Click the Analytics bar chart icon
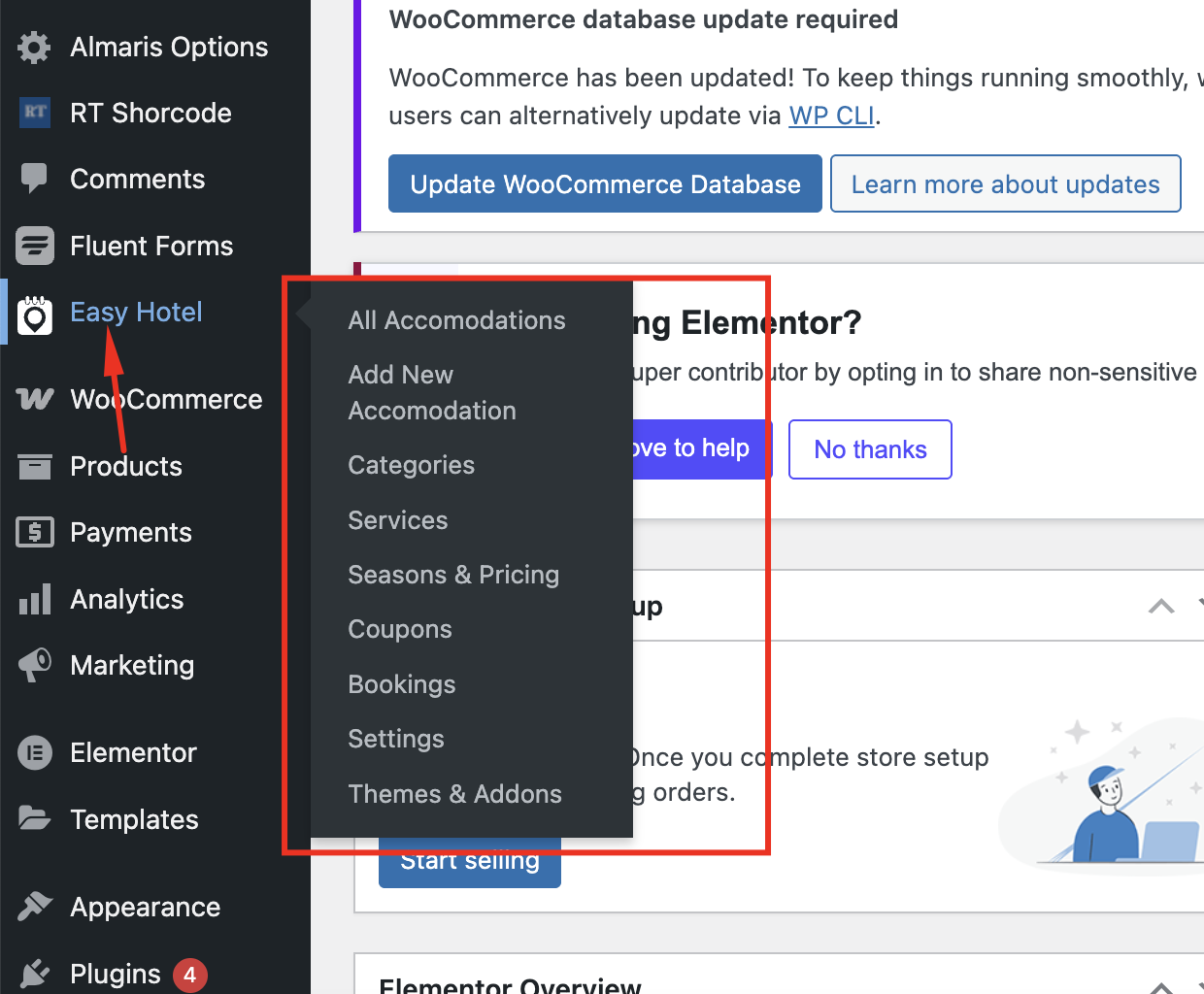This screenshot has width=1204, height=994. pyautogui.click(x=35, y=599)
